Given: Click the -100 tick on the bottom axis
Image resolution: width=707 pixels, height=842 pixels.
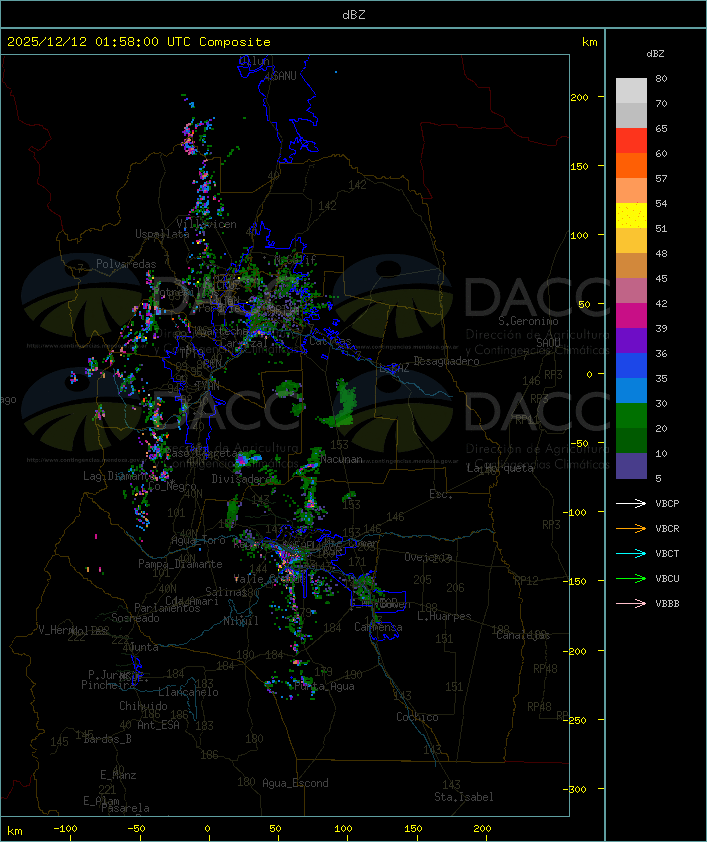Looking at the screenshot, I should click(x=65, y=829).
